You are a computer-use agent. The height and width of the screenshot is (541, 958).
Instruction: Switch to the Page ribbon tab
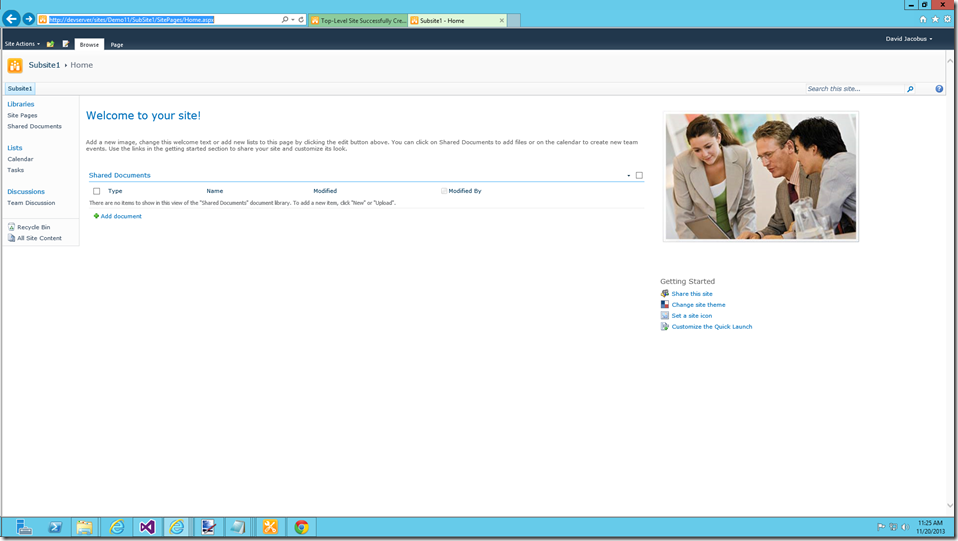tap(117, 45)
